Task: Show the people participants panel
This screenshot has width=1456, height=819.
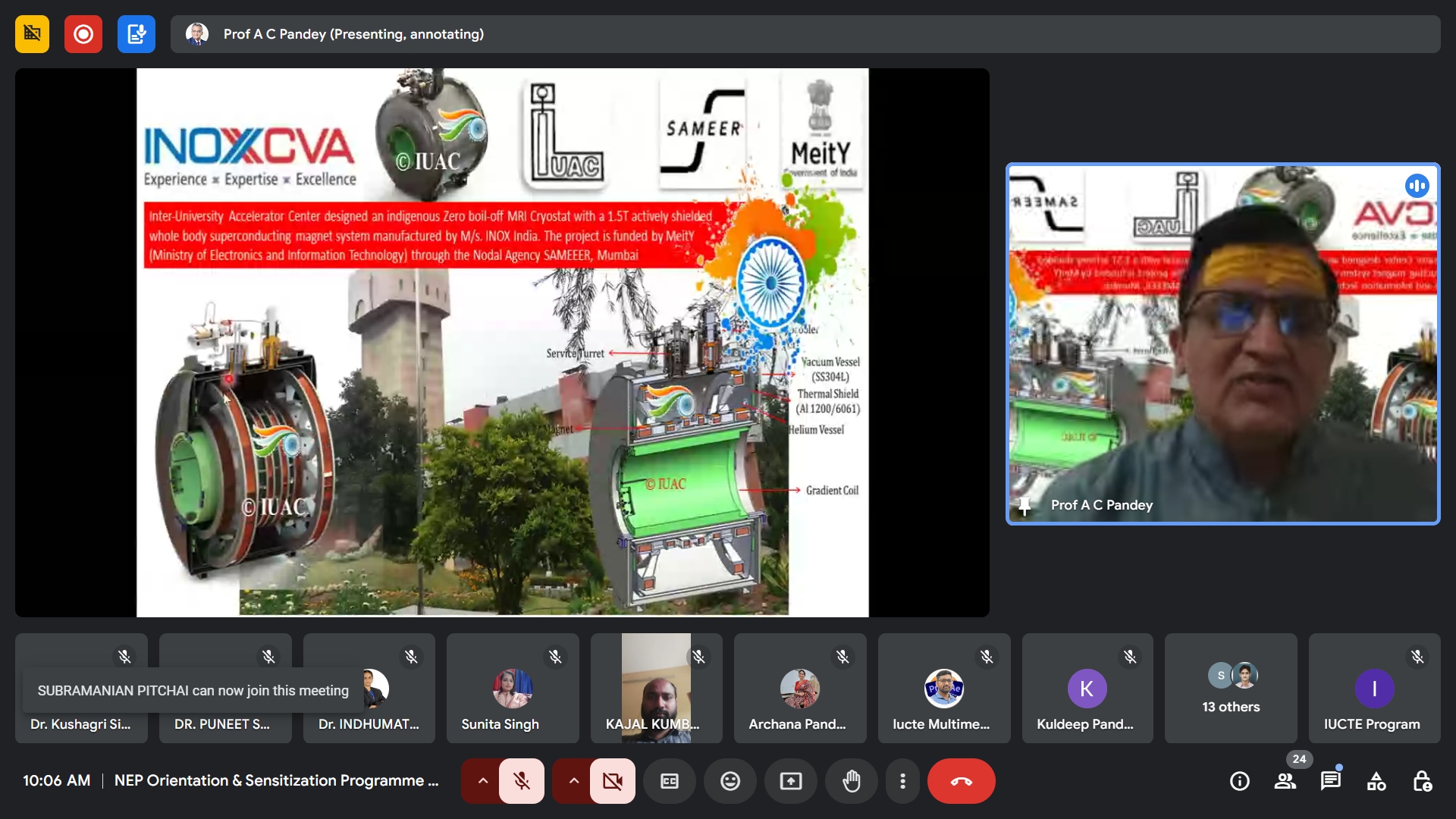Action: click(1285, 781)
